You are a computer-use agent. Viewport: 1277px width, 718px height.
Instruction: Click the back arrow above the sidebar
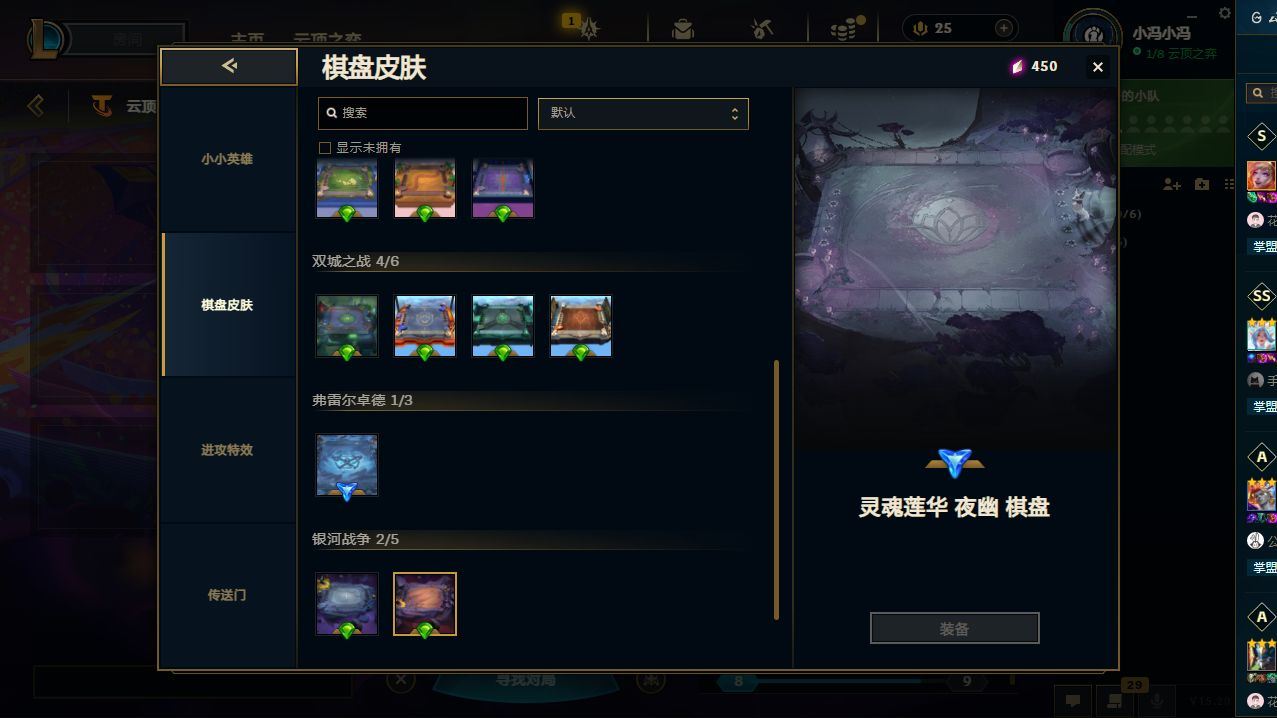click(229, 66)
